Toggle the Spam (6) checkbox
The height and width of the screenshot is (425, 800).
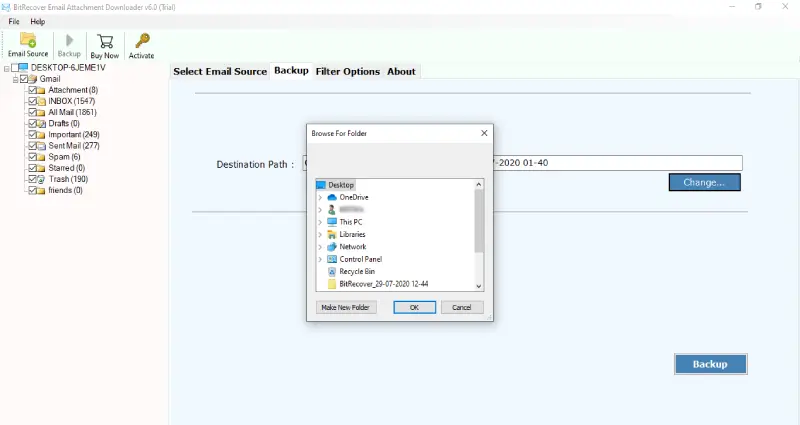(x=33, y=157)
